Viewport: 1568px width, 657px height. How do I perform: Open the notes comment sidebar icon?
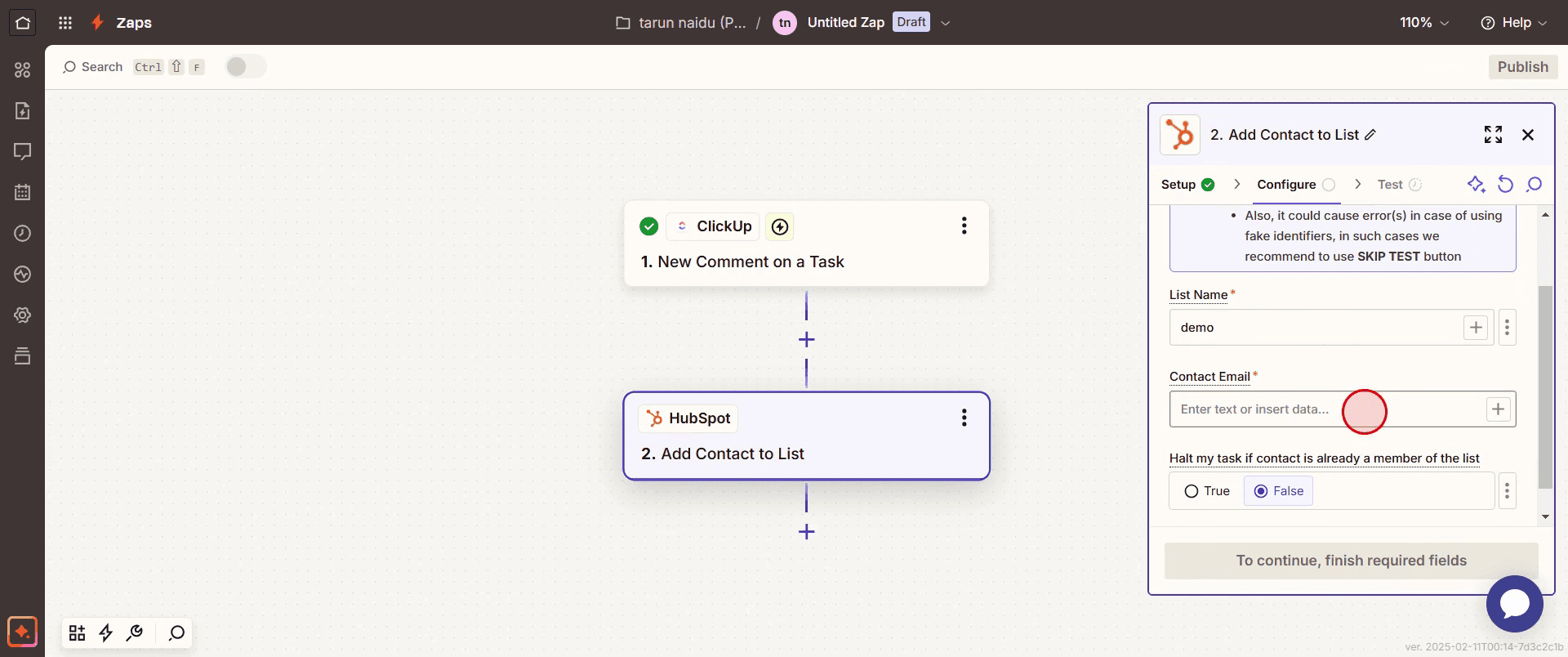(23, 151)
